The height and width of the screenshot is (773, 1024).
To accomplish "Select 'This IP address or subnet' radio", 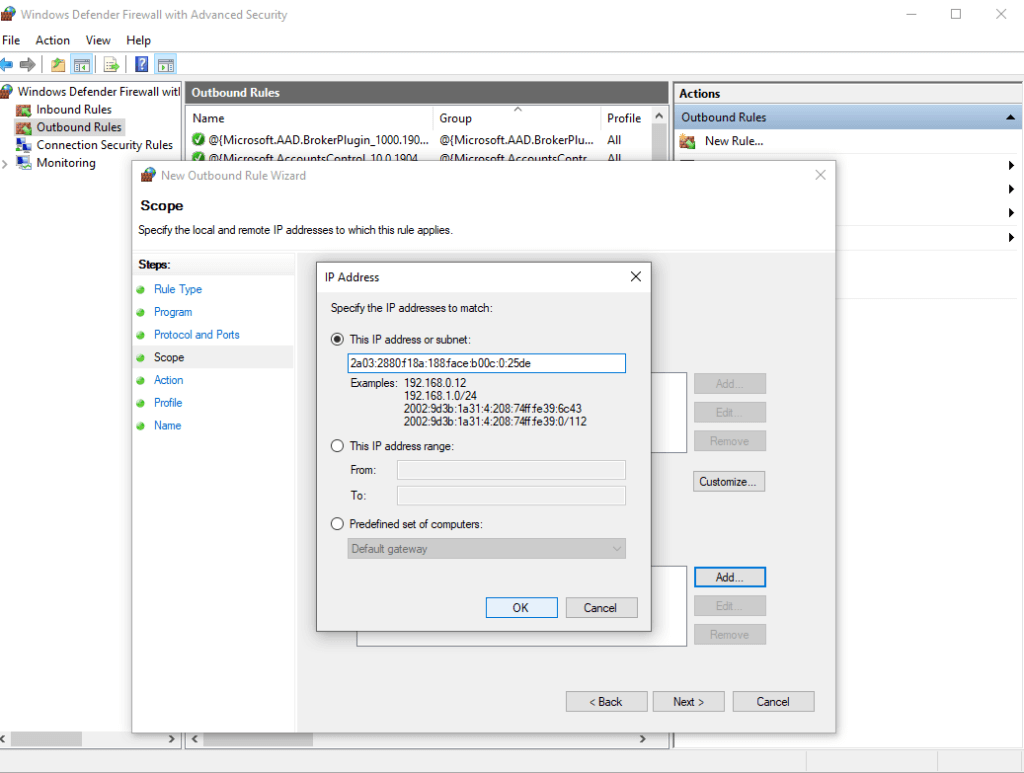I will [x=337, y=339].
